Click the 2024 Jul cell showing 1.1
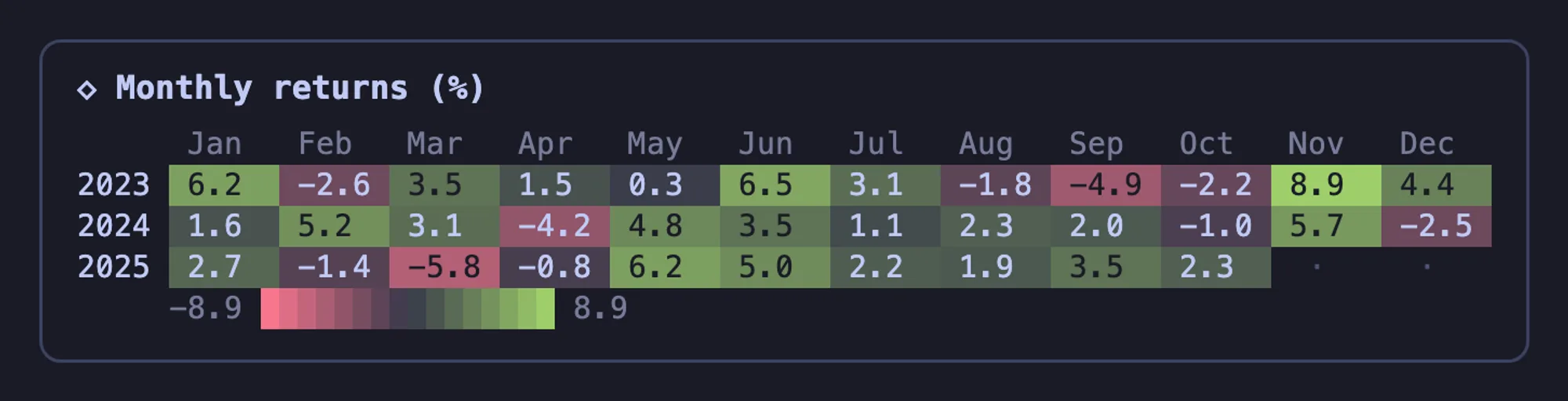Viewport: 1568px width, 401px height. click(885, 226)
